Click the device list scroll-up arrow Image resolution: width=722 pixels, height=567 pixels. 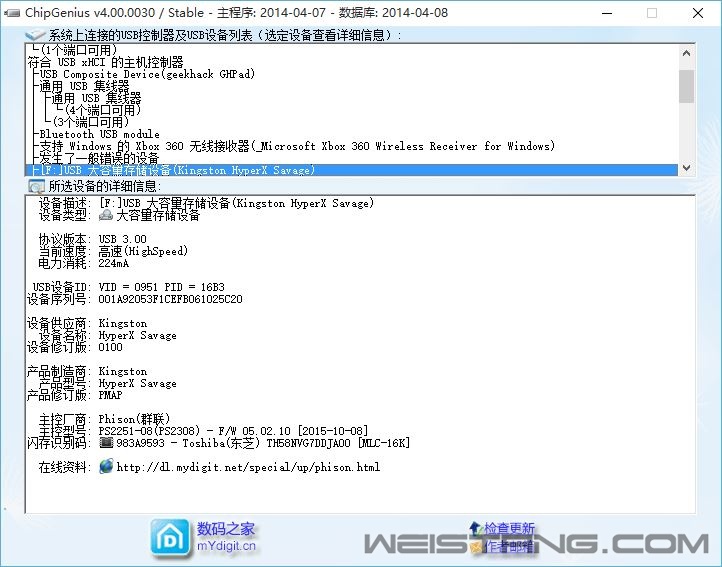(x=686, y=53)
